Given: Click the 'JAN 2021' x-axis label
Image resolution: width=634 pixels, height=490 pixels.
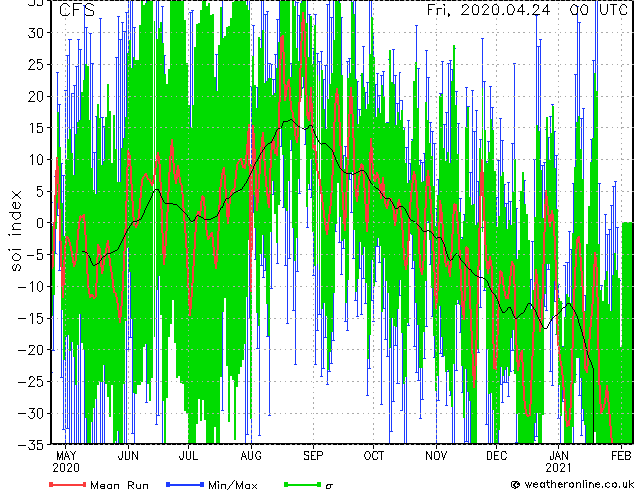Looking at the screenshot, I should click(558, 462).
